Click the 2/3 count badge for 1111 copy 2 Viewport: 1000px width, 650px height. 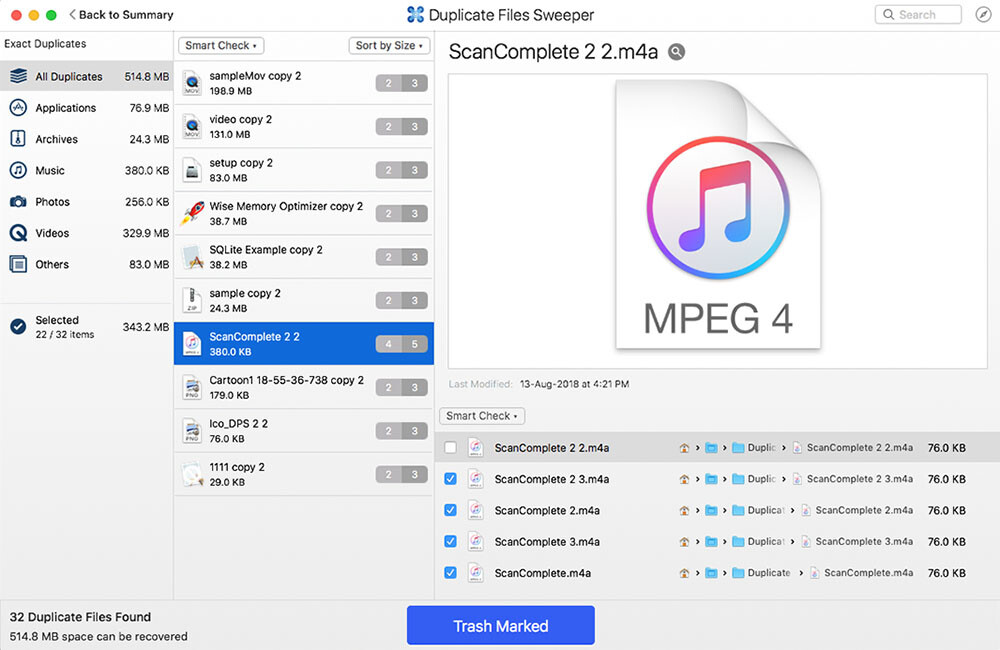(402, 474)
